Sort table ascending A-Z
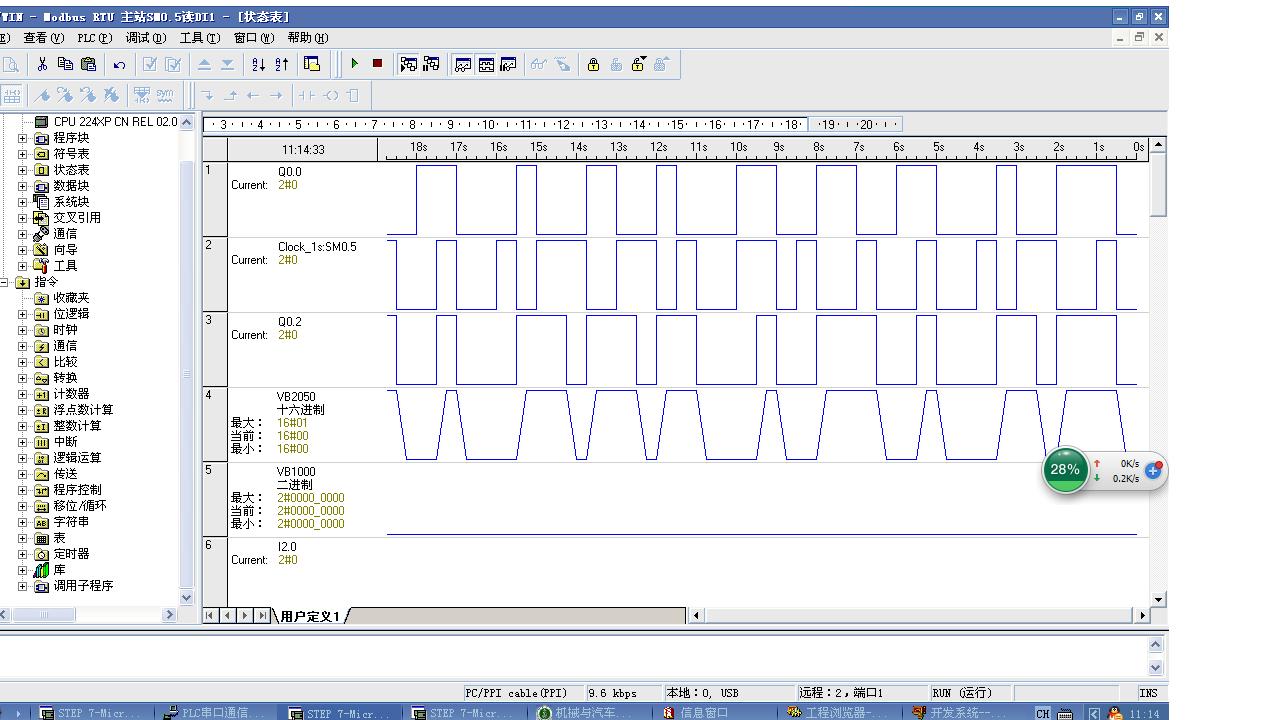 [258, 64]
